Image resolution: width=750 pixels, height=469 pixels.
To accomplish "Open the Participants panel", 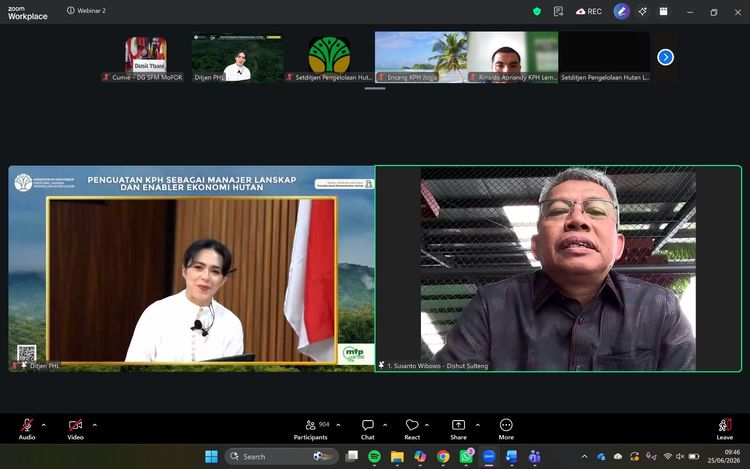I will click(310, 429).
